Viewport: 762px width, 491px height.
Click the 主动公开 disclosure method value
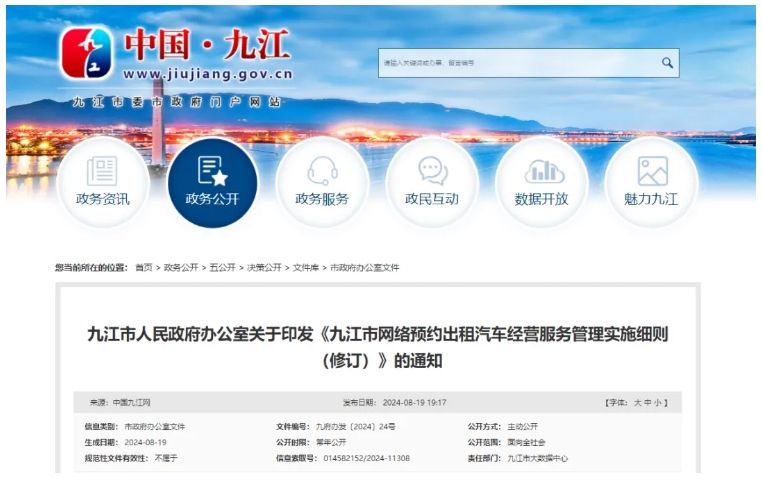point(522,426)
